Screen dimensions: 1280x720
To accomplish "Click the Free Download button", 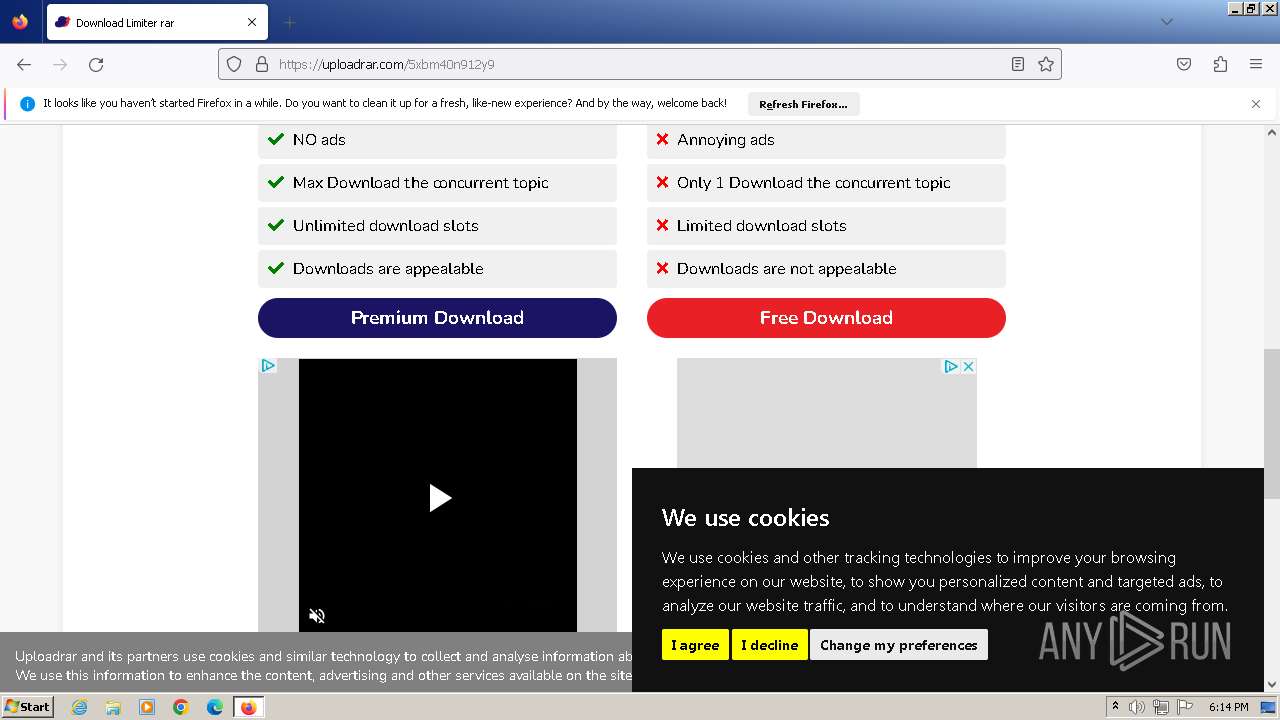I will tap(826, 318).
